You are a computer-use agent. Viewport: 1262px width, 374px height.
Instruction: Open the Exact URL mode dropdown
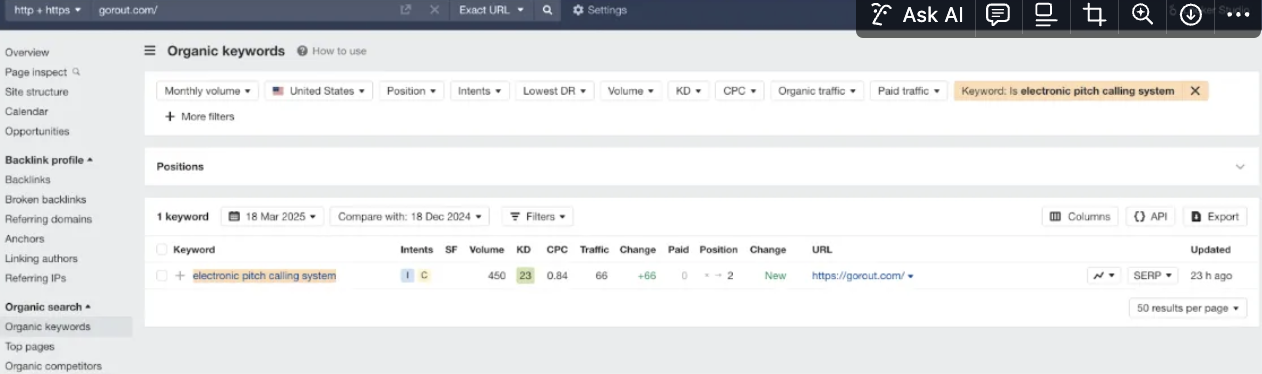491,10
